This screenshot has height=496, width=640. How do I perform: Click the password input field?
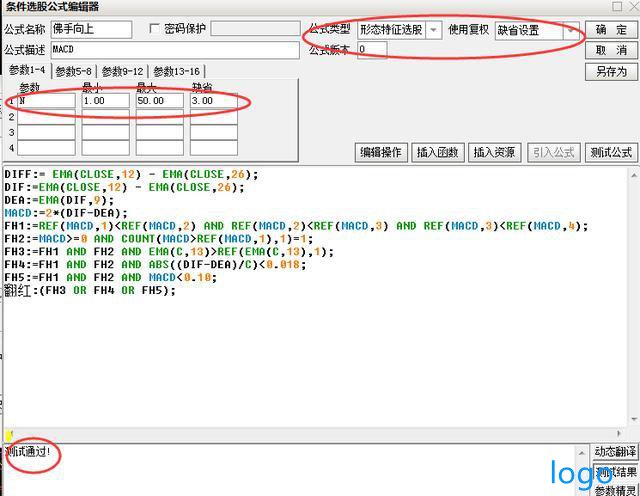click(x=256, y=29)
